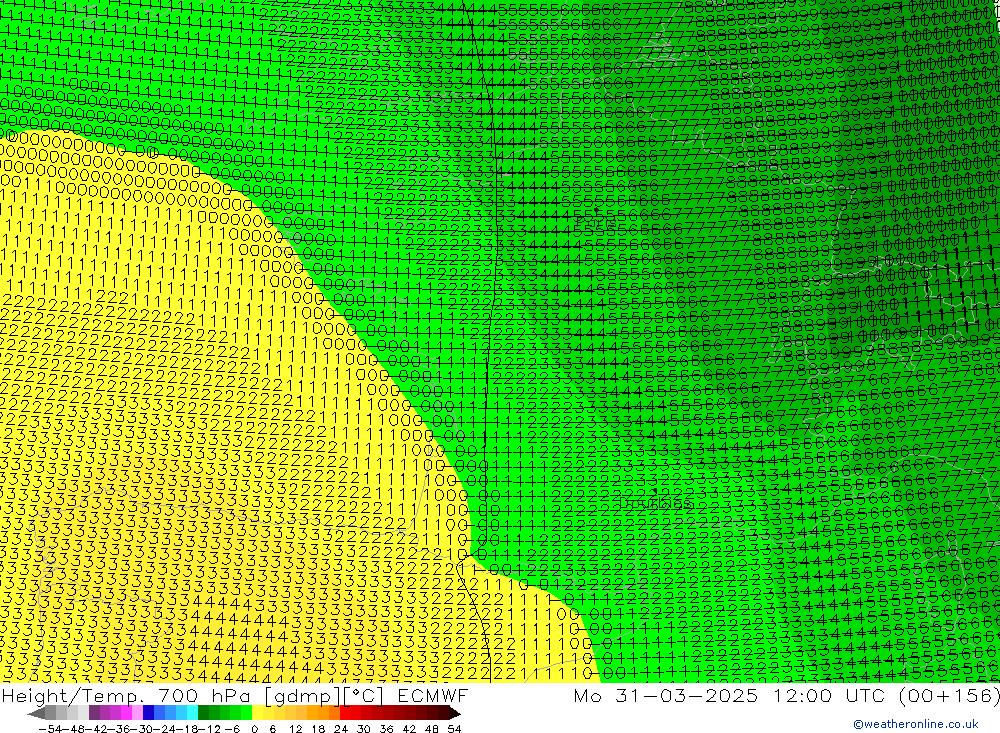Click the date "31-03-2025"

pyautogui.click(x=686, y=695)
